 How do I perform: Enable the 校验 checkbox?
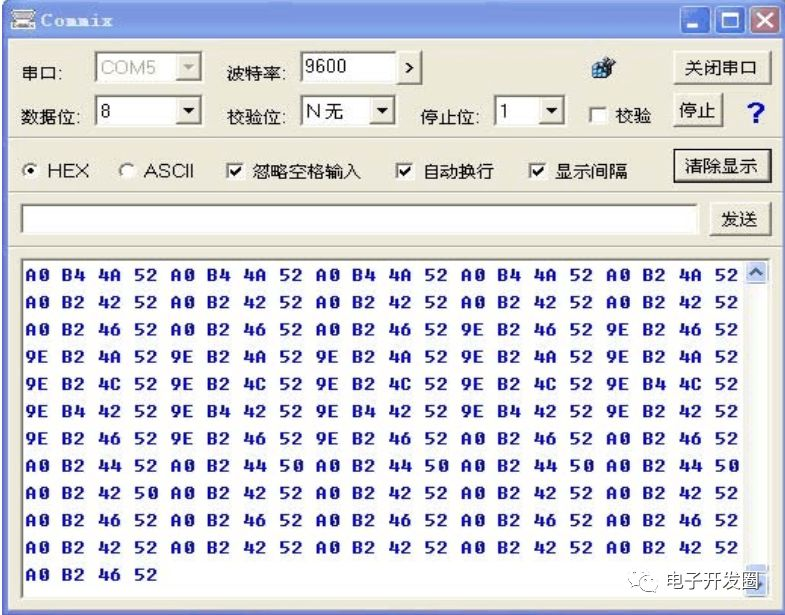pos(598,115)
